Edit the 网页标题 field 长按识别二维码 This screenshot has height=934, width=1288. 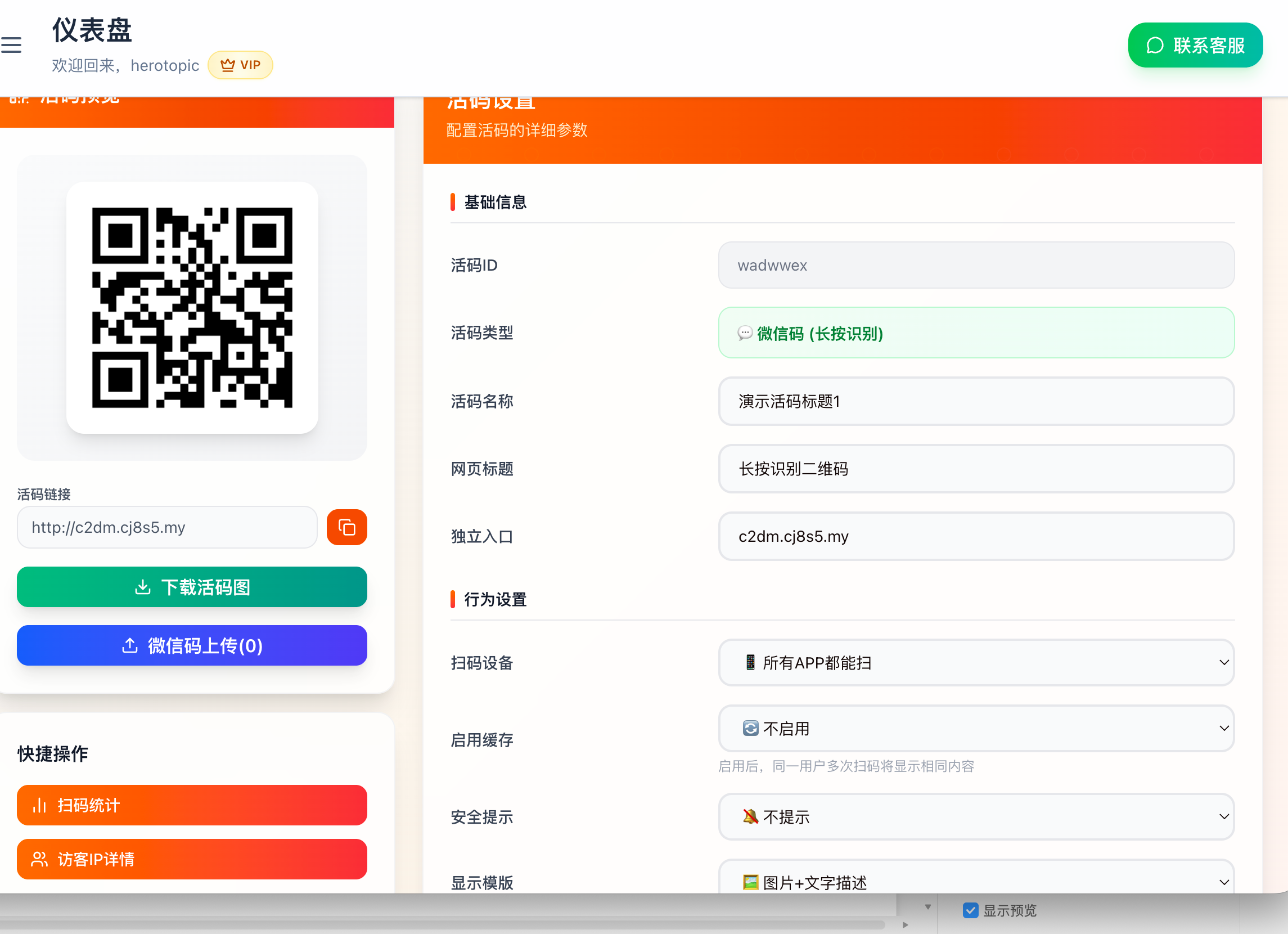click(976, 469)
